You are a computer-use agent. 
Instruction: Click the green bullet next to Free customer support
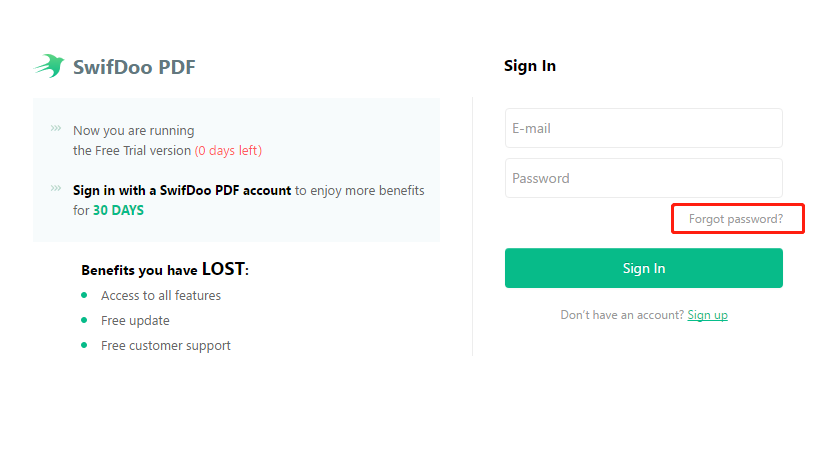(x=84, y=345)
